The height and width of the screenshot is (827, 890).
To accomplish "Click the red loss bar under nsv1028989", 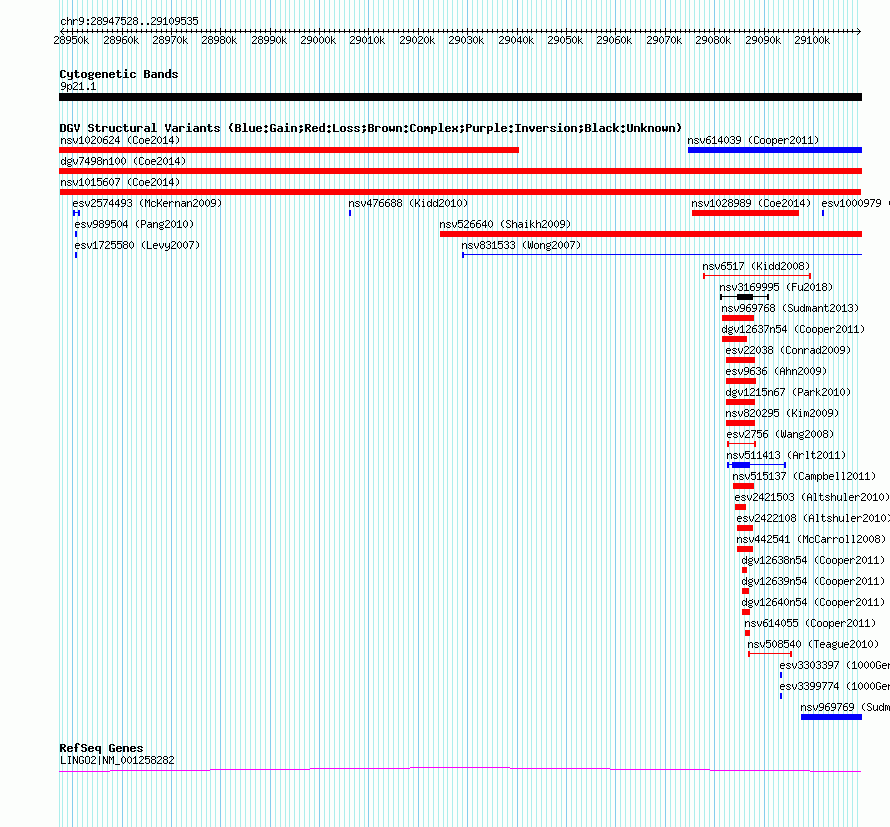I will coord(745,213).
